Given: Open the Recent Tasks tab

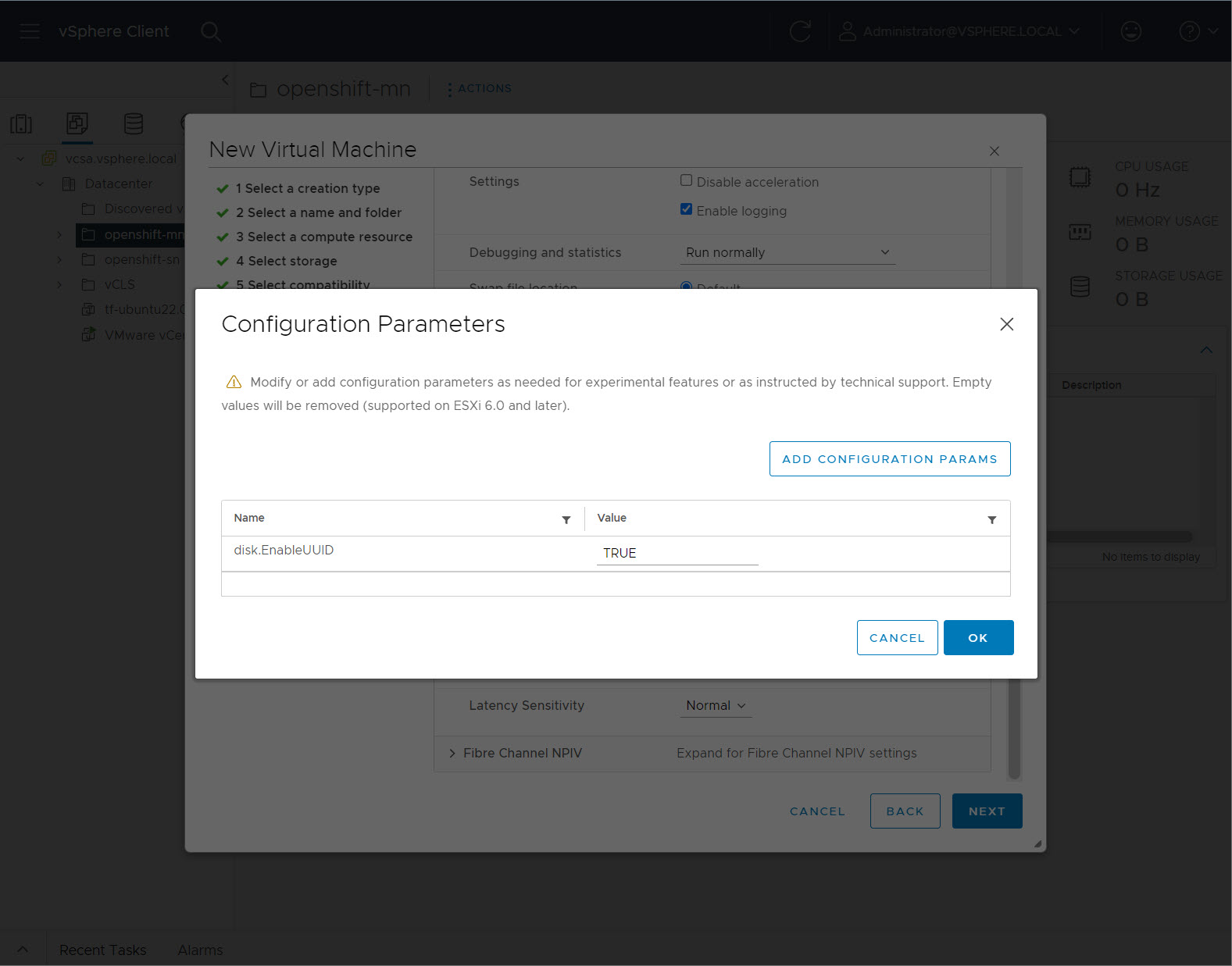Looking at the screenshot, I should click(102, 950).
